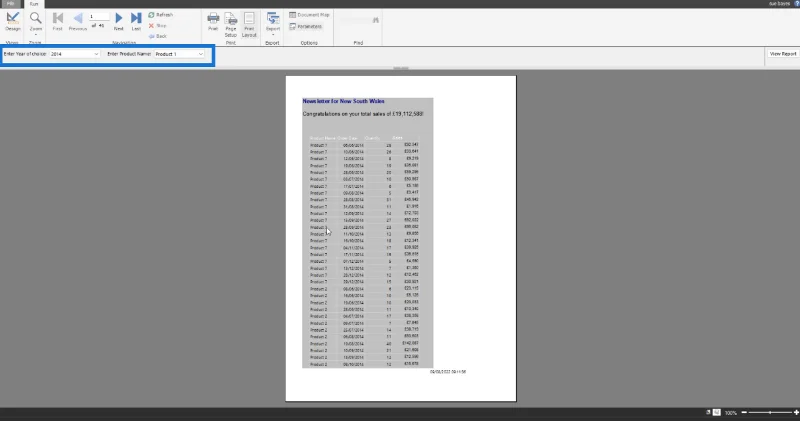Image resolution: width=800 pixels, height=421 pixels.
Task: Open the File tab
Action: (x=10, y=4)
